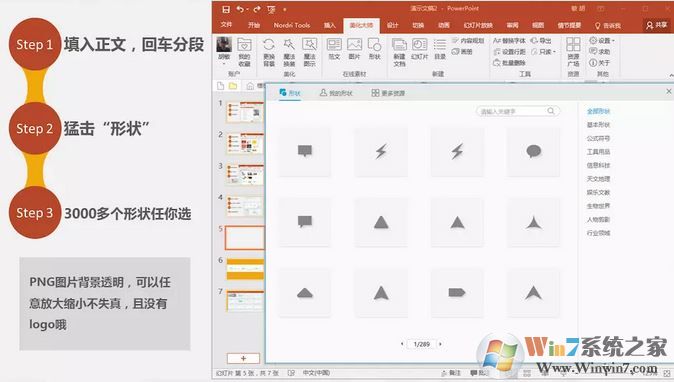Screen dimensions: 674x382
Task: Switch to the Nordri Tools tab
Action: click(x=291, y=25)
